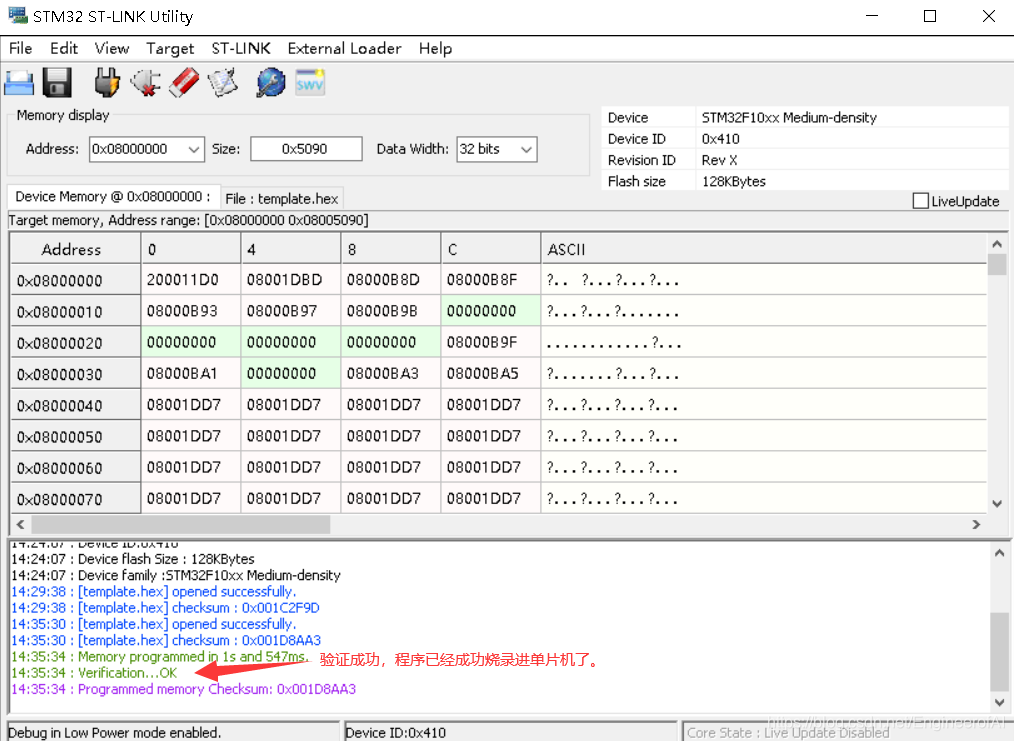
Task: Click log line Device flash Size 128KBytes
Action: [x=133, y=559]
